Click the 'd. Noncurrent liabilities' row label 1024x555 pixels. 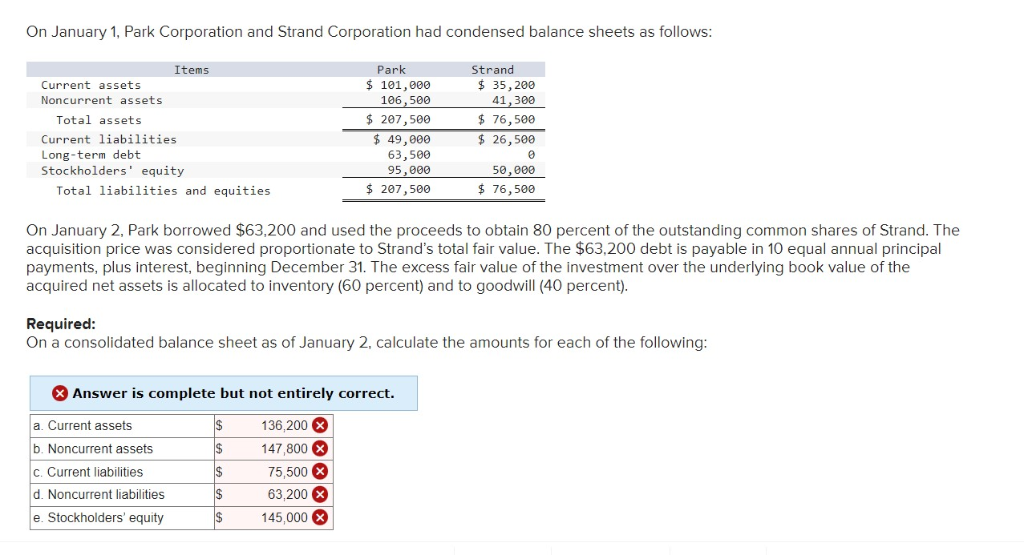coord(99,495)
